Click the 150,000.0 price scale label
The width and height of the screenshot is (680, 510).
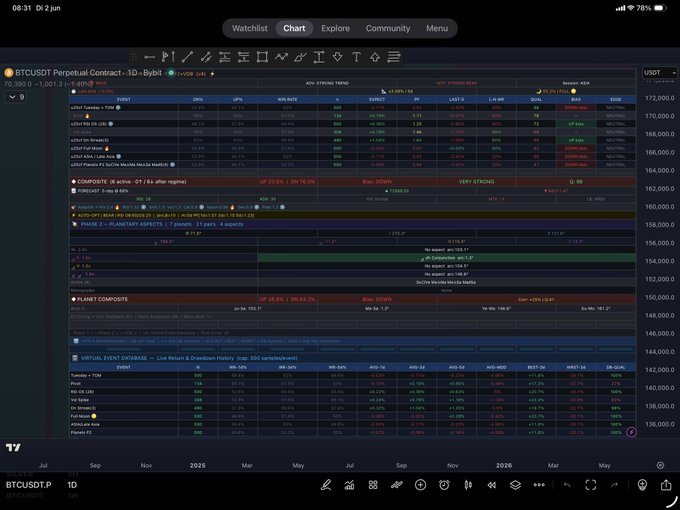coord(660,297)
